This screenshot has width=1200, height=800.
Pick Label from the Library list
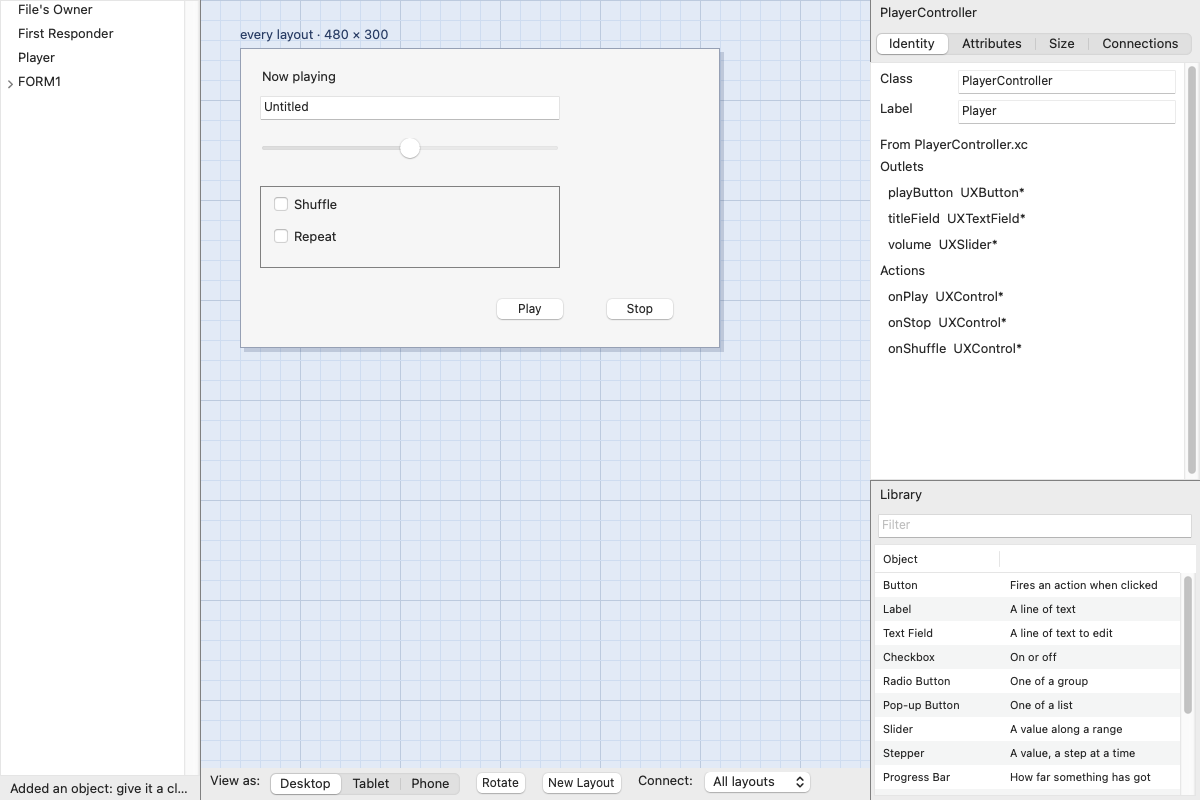click(1028, 609)
